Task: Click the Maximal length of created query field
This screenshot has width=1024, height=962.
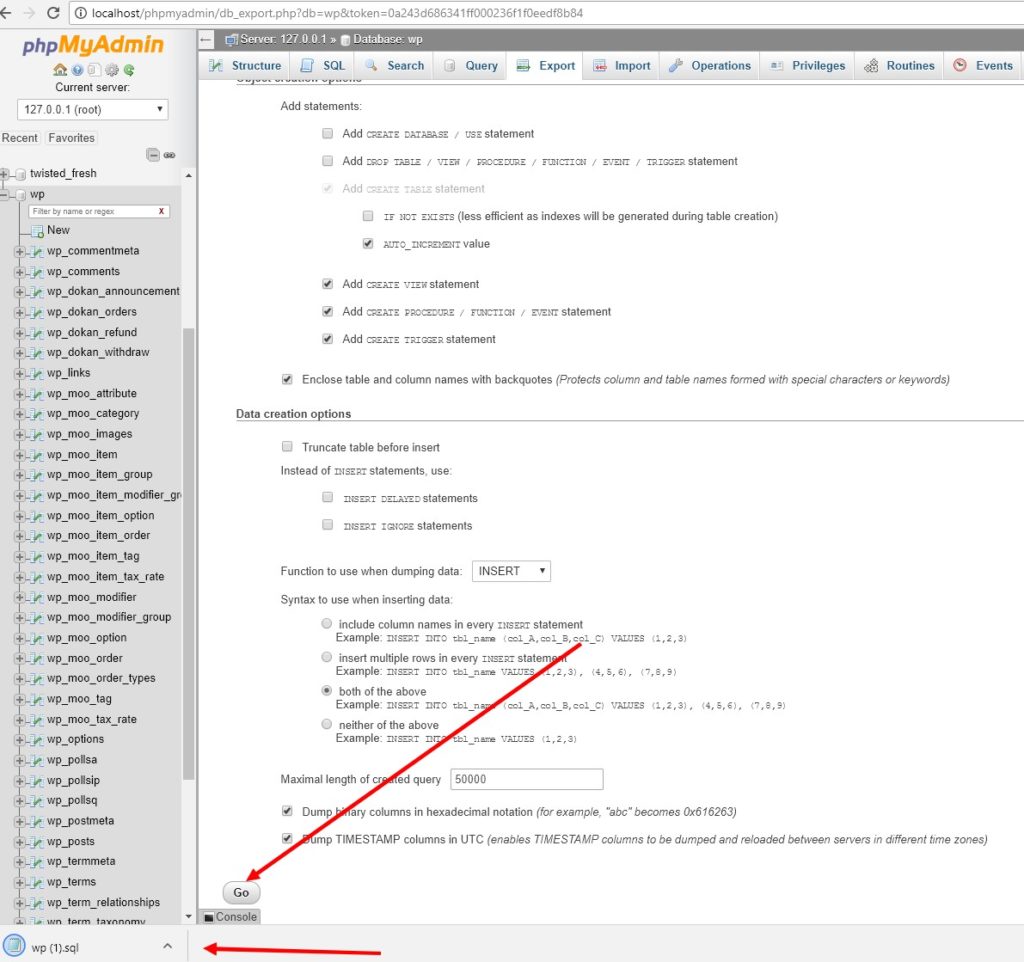Action: [x=526, y=779]
